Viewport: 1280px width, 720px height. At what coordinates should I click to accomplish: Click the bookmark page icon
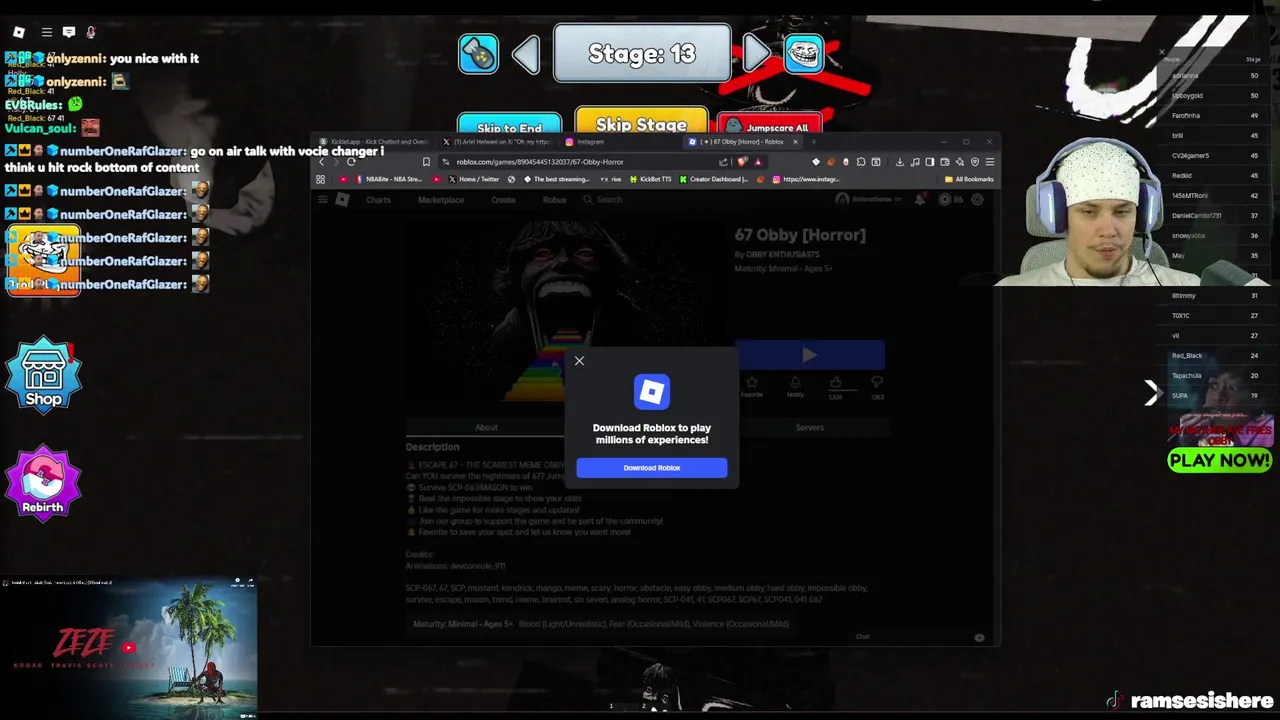426,162
